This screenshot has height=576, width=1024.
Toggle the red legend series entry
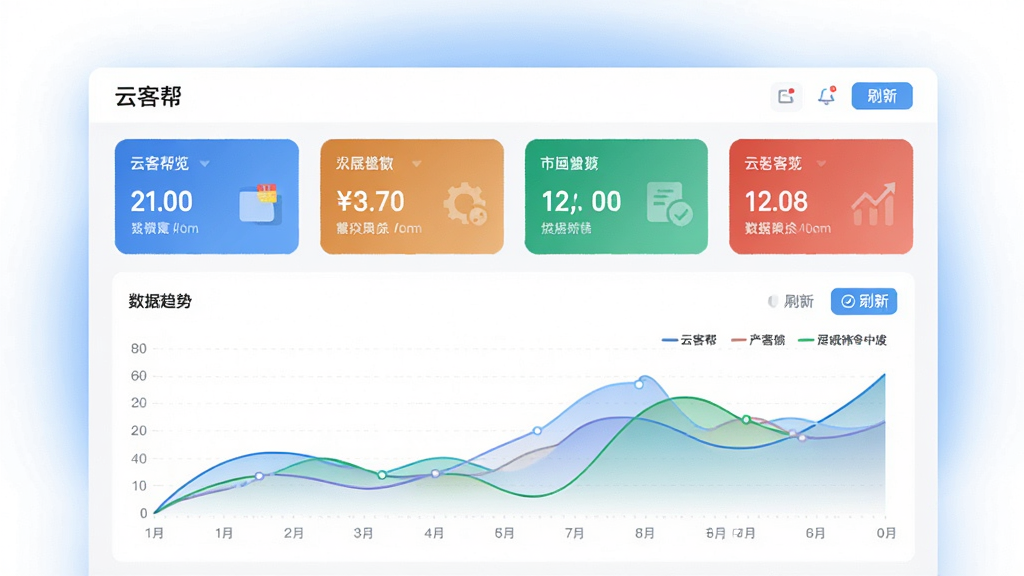point(758,340)
